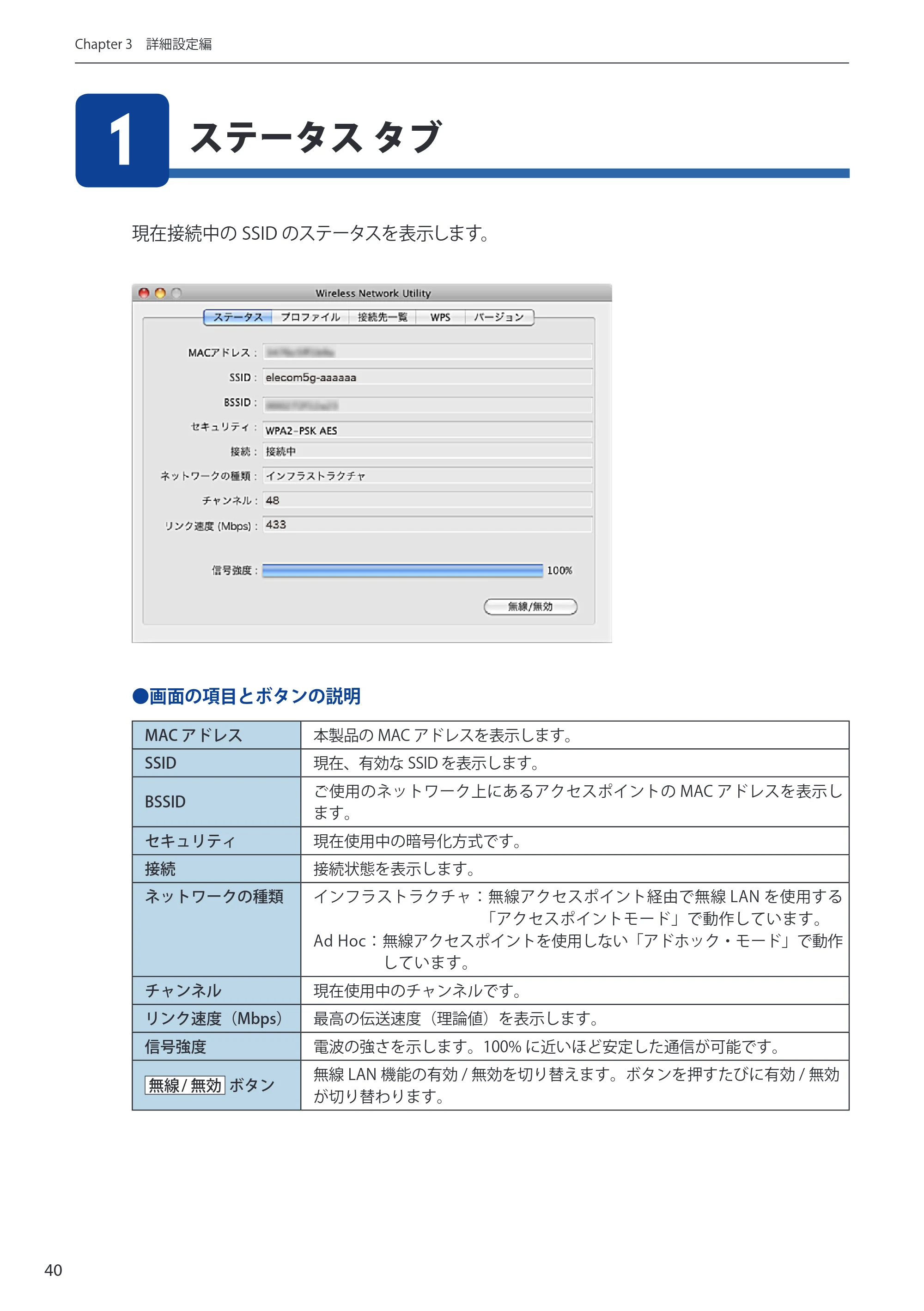Click the BSSID table row label
Image resolution: width=924 pixels, height=1311 pixels.
coord(216,801)
